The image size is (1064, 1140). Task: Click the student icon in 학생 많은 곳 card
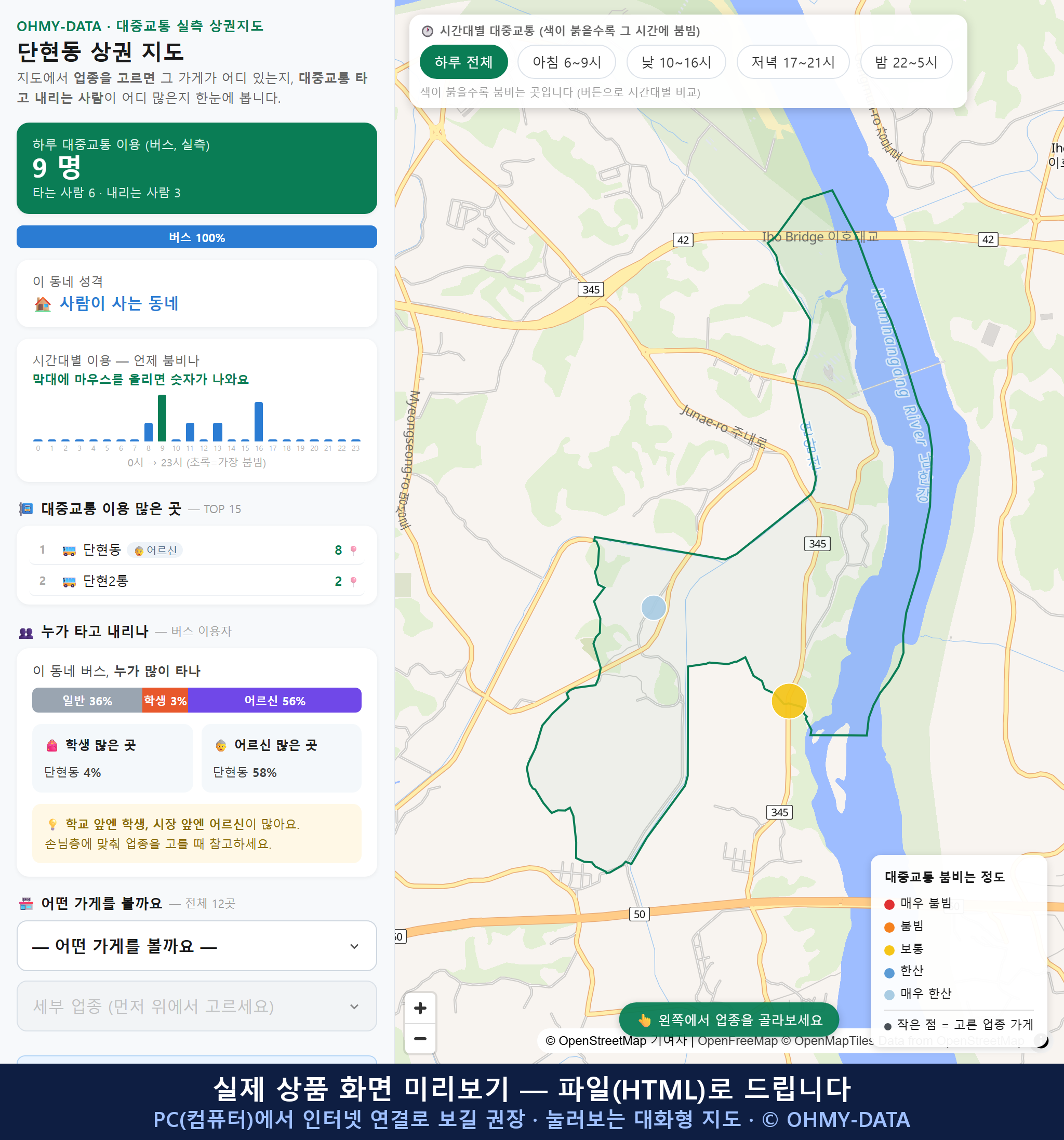point(52,745)
